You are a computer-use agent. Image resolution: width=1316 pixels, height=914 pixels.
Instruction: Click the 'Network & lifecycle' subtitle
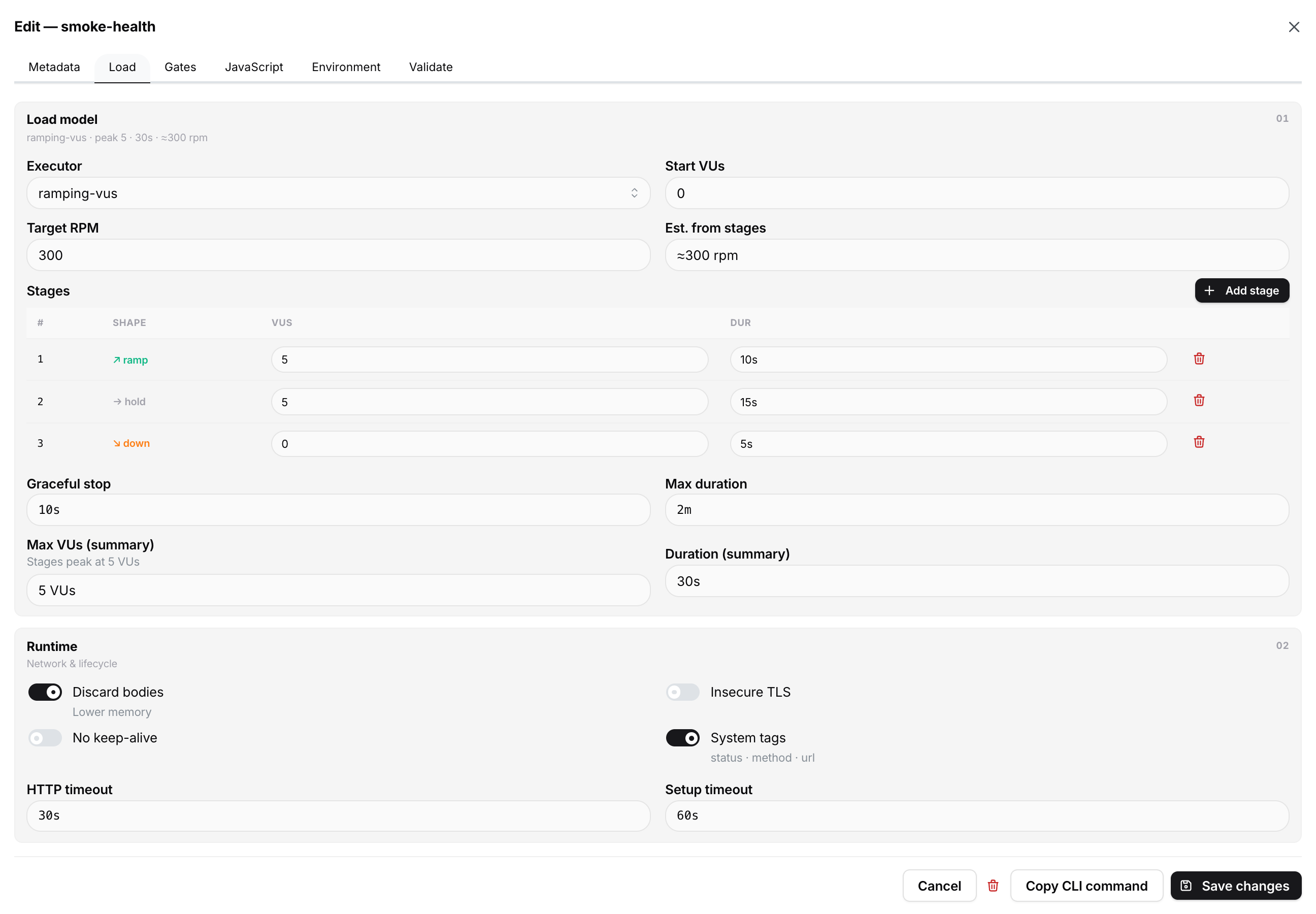72,664
